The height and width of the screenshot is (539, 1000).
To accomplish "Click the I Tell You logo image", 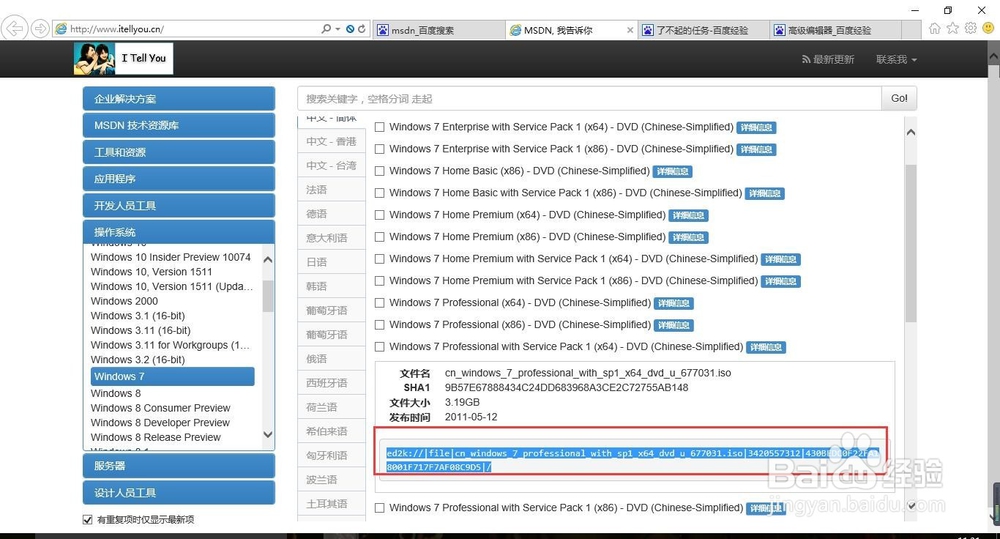I will [123, 59].
